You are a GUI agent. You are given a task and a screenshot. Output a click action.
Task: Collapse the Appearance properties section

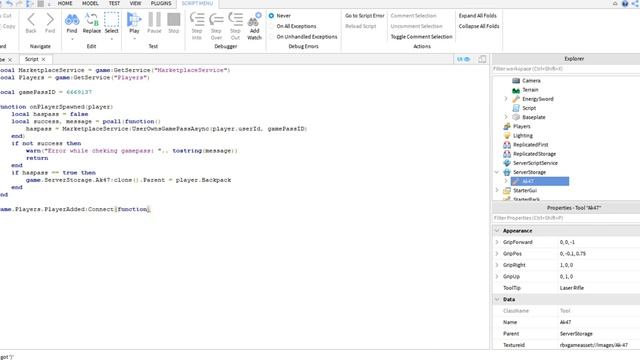tap(497, 231)
